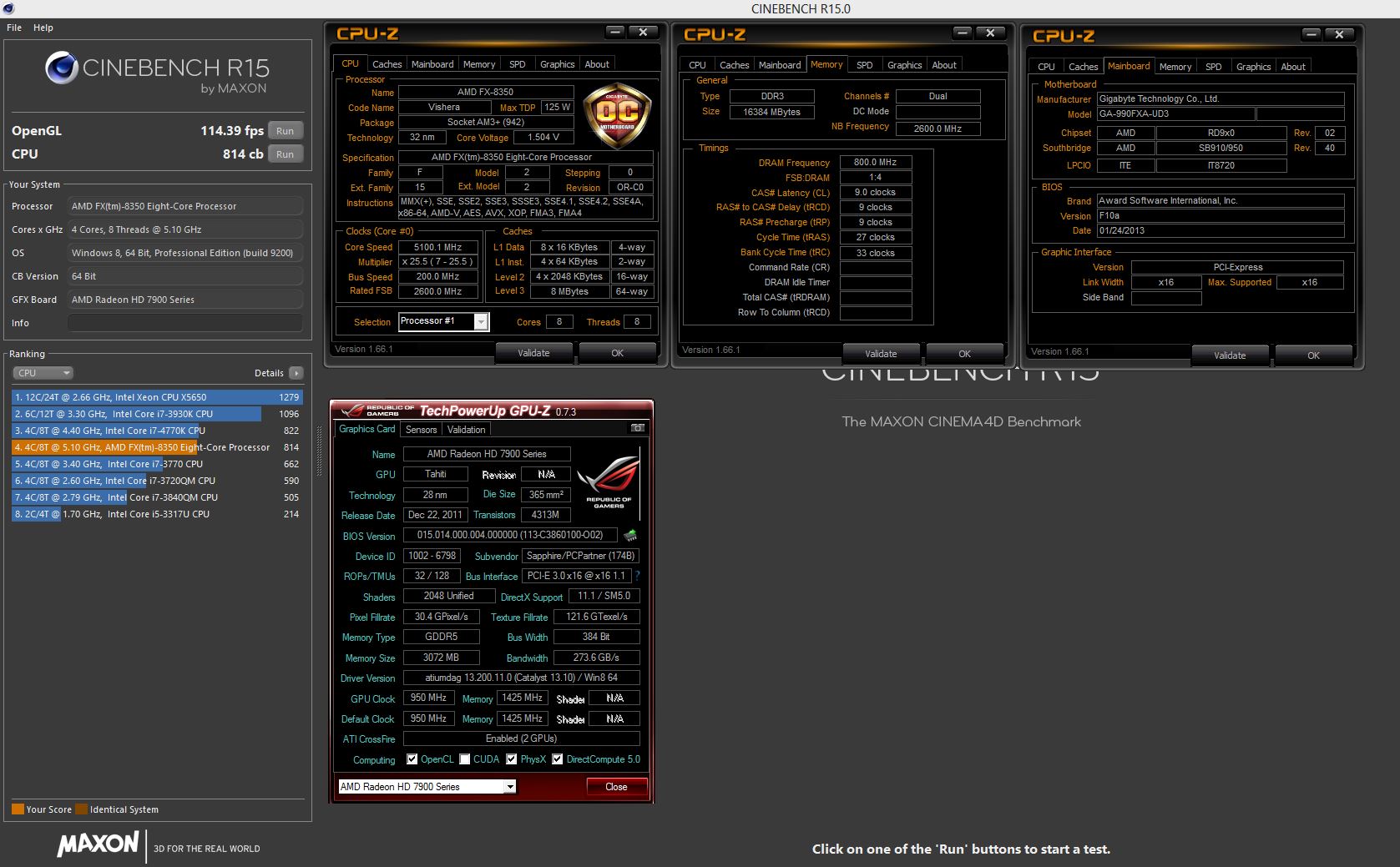
Task: Click the GPU-Z screenshot camera icon
Action: point(638,428)
